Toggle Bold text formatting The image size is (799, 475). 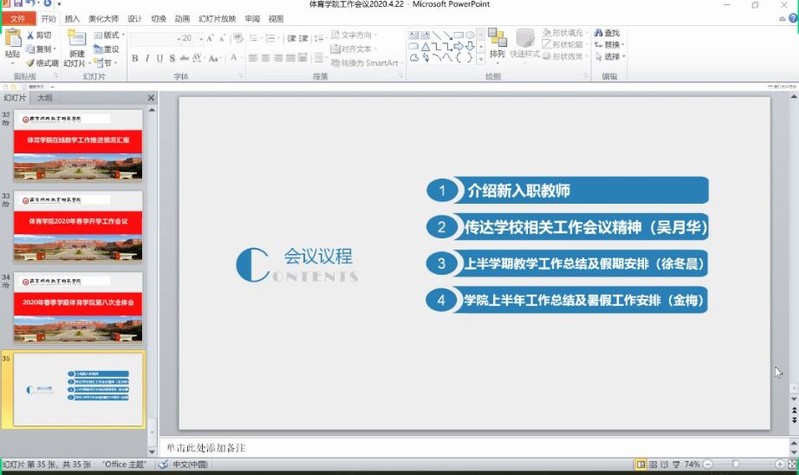tap(135, 58)
